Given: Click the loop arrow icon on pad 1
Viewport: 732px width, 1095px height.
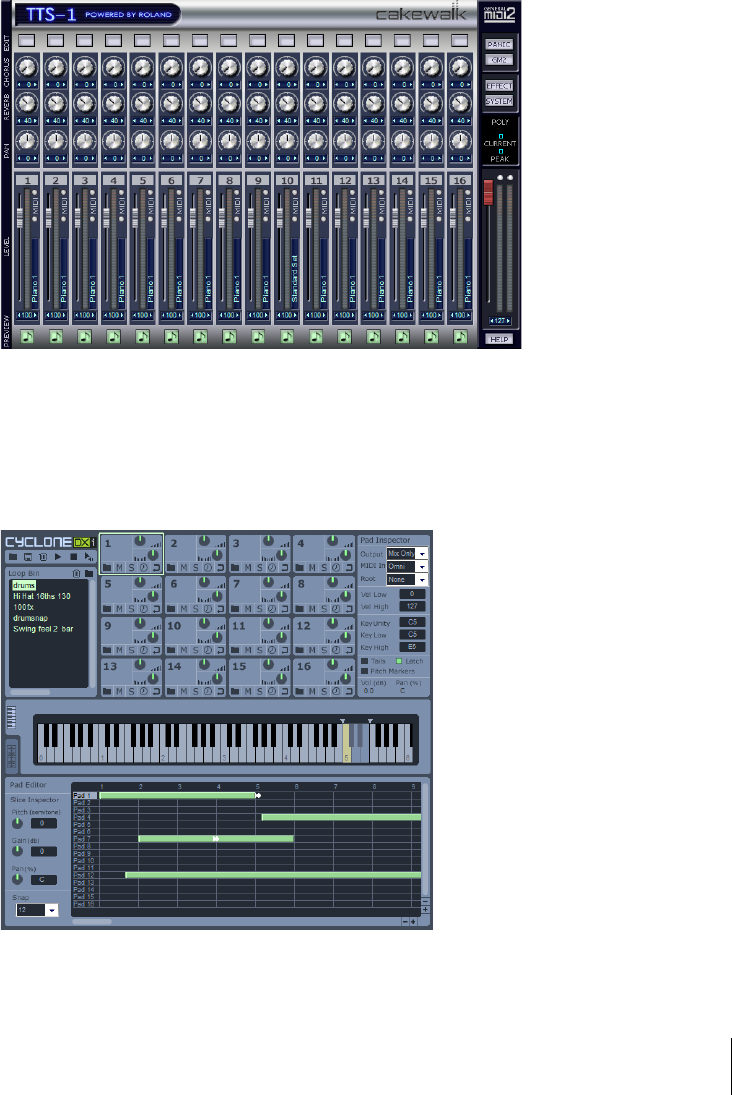Looking at the screenshot, I should (156, 568).
